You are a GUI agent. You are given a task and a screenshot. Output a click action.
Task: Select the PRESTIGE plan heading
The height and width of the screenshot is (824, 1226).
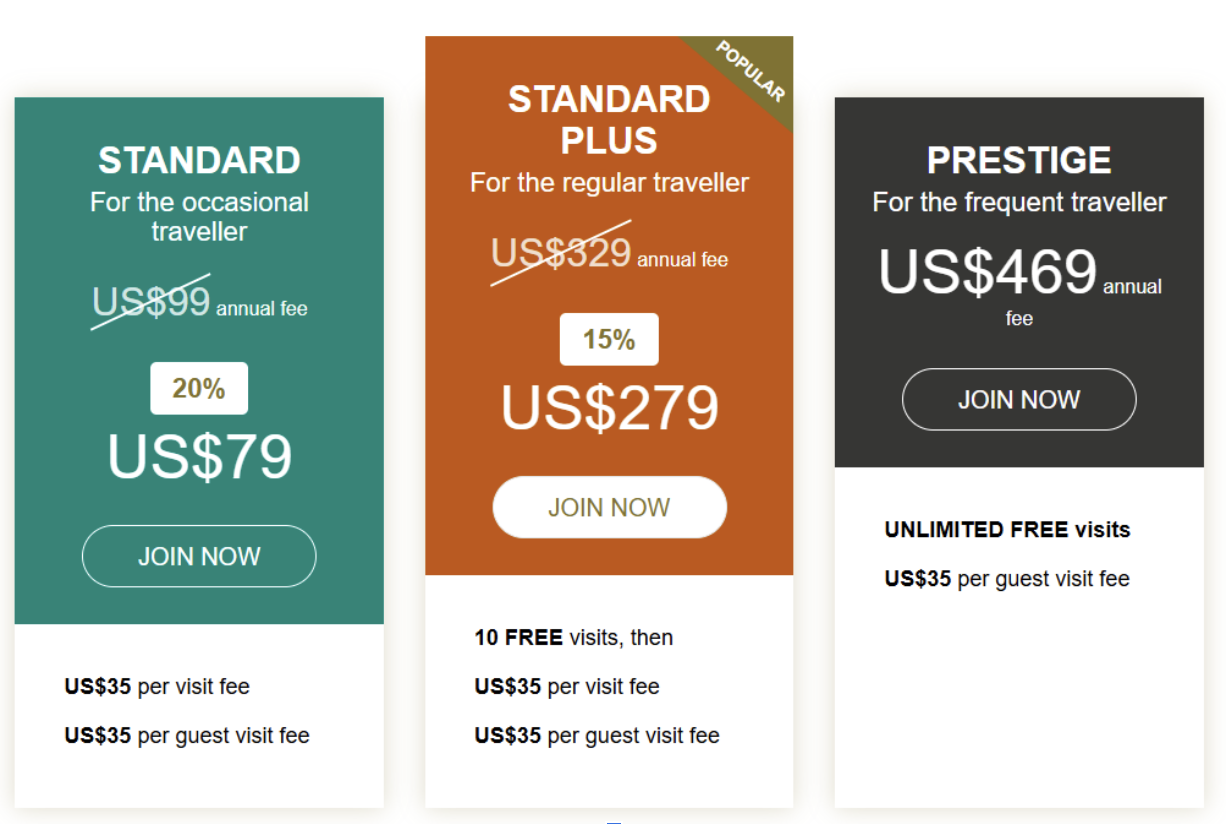1019,160
